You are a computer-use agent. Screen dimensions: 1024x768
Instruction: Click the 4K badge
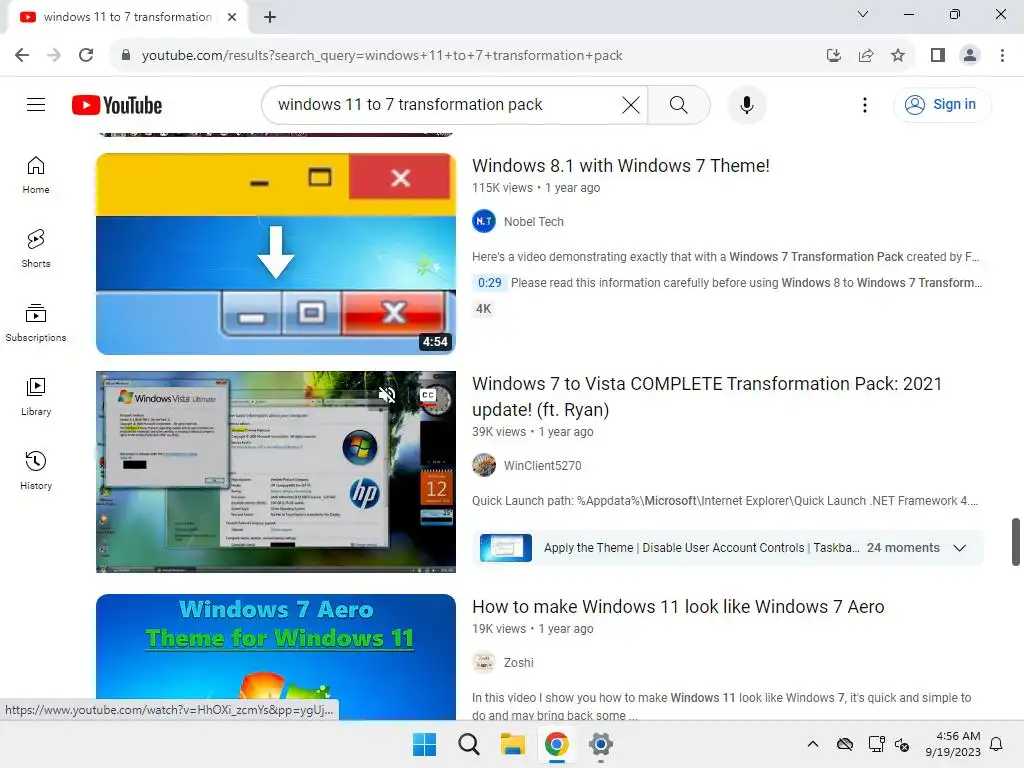[x=483, y=309]
